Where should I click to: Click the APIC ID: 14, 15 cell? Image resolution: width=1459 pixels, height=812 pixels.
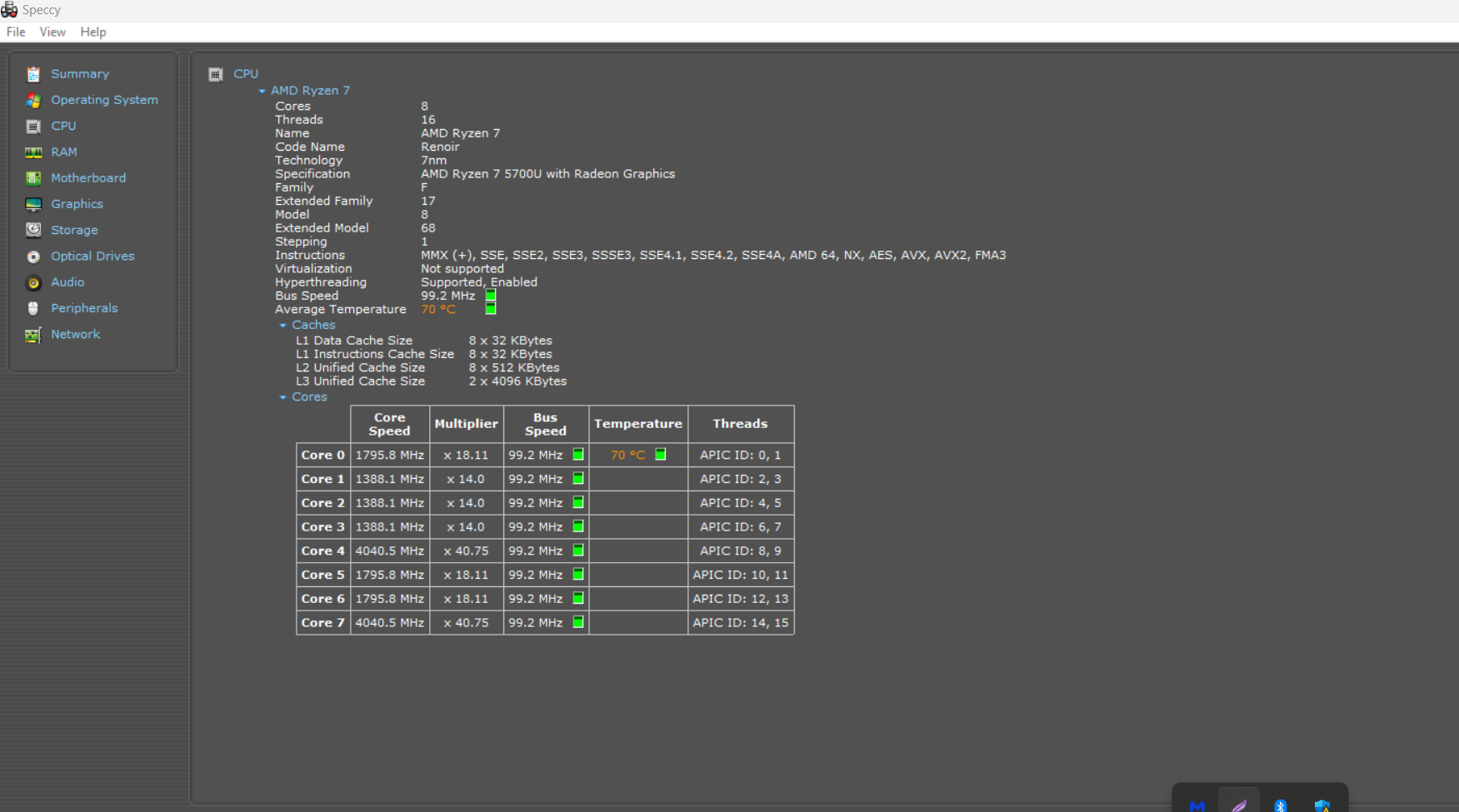pos(741,623)
